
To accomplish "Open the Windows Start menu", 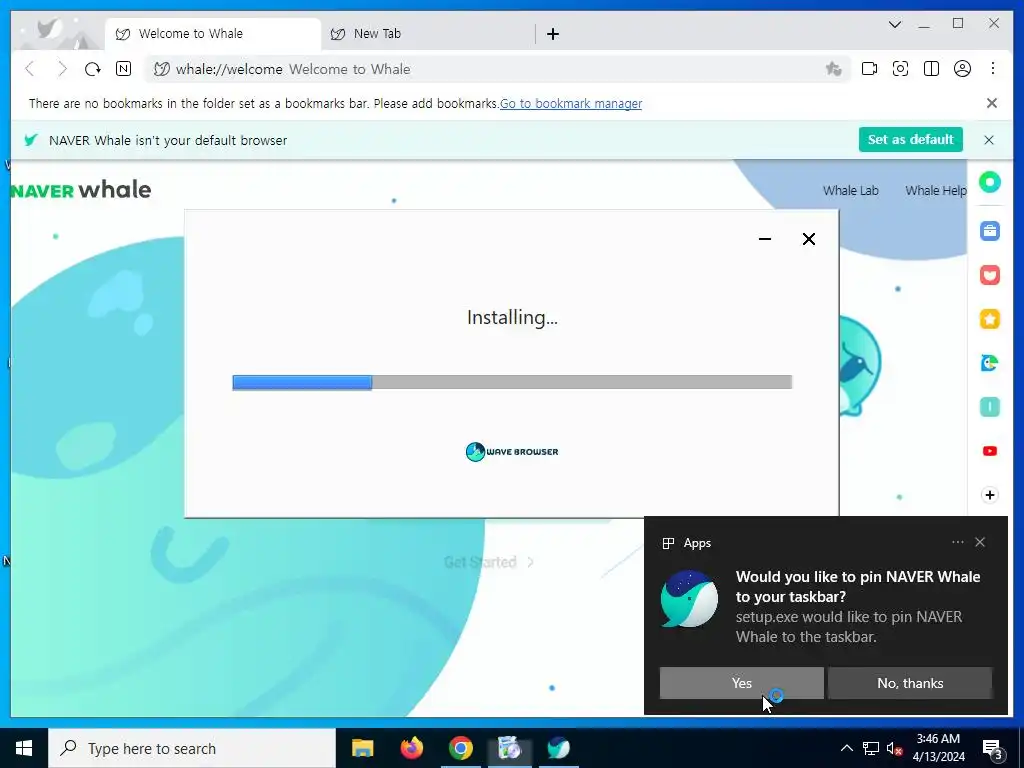I will 24,748.
